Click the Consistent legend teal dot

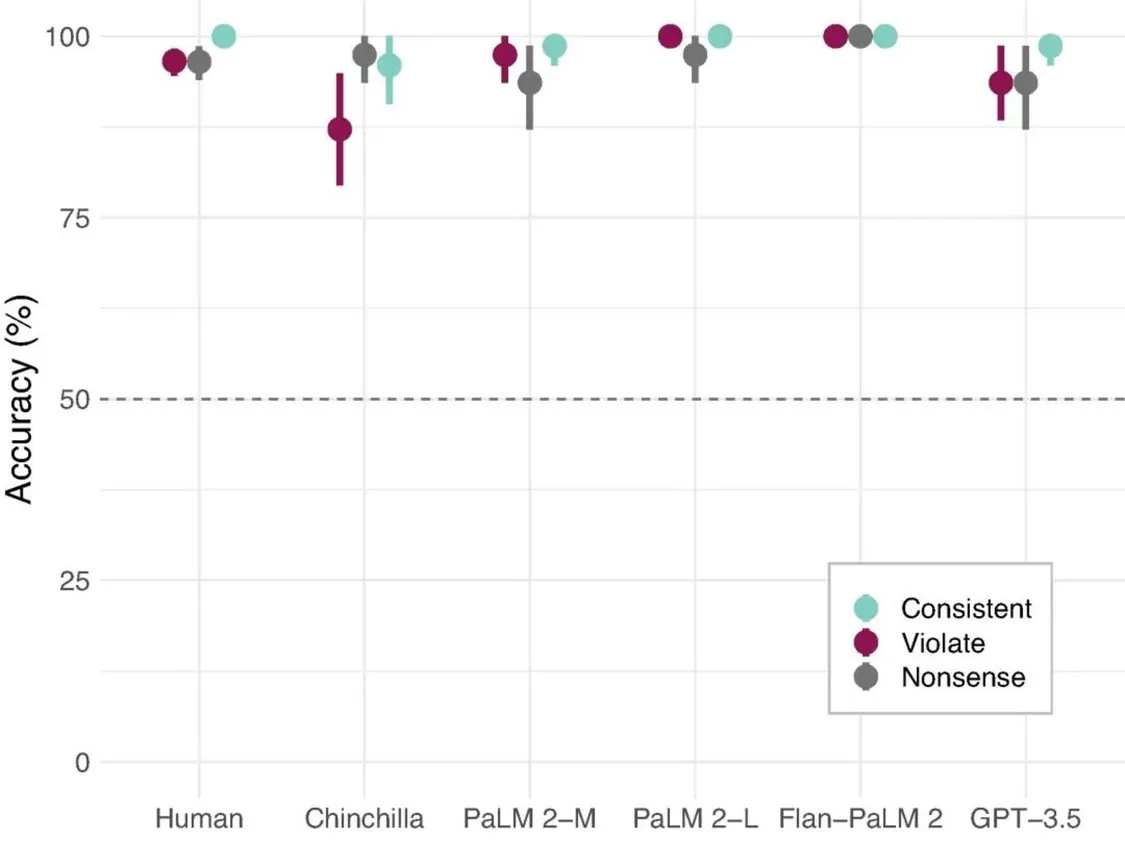[866, 608]
